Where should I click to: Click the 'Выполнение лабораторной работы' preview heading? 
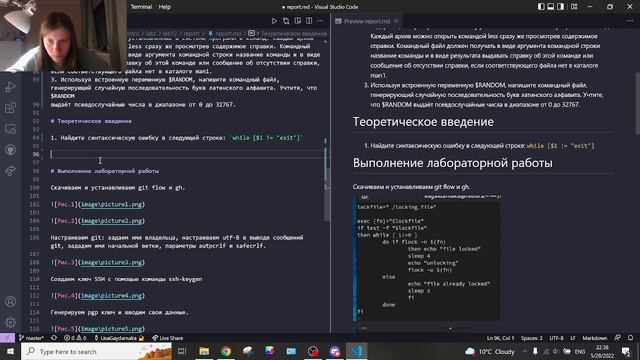pos(453,163)
